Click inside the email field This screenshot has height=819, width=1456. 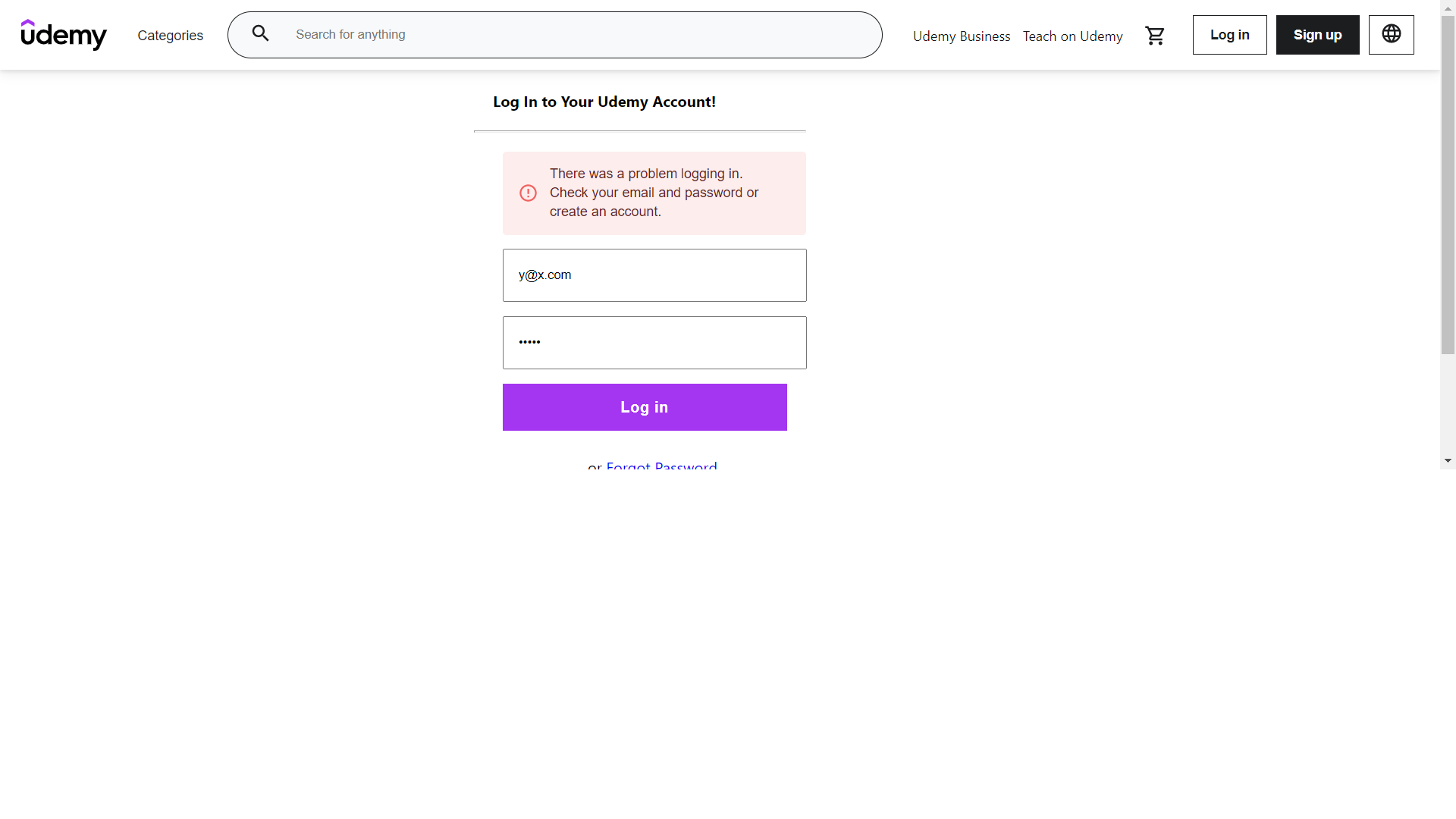[x=654, y=275]
